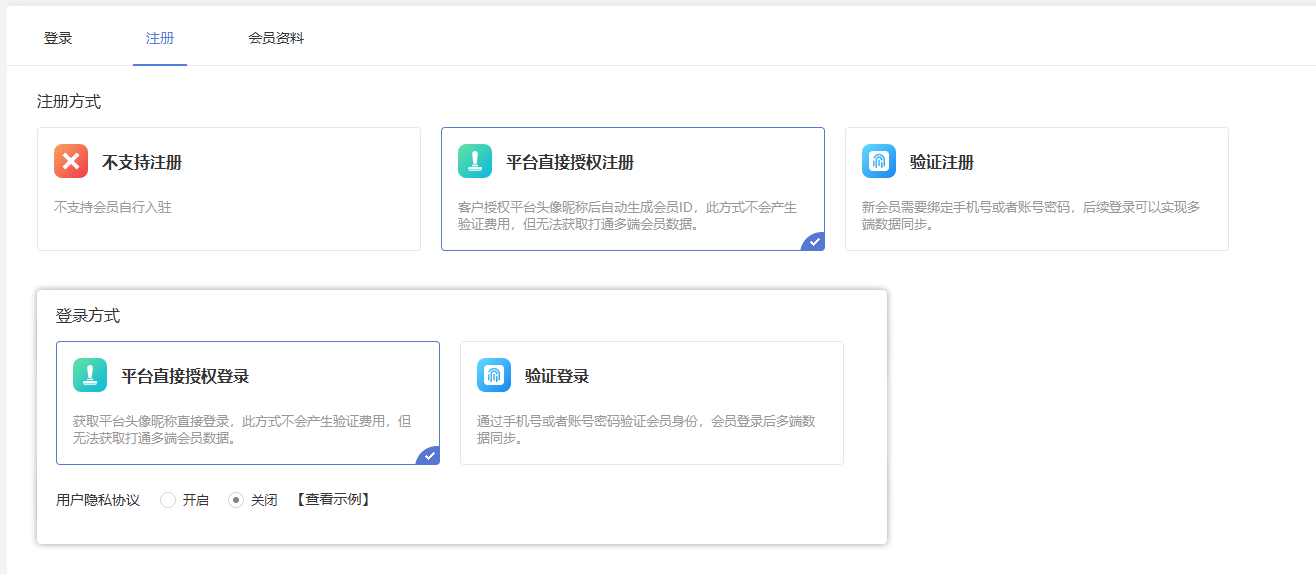Viewport: 1316px width, 574px height.
Task: Click the 平台直接授权注册 title text
Action: [570, 162]
